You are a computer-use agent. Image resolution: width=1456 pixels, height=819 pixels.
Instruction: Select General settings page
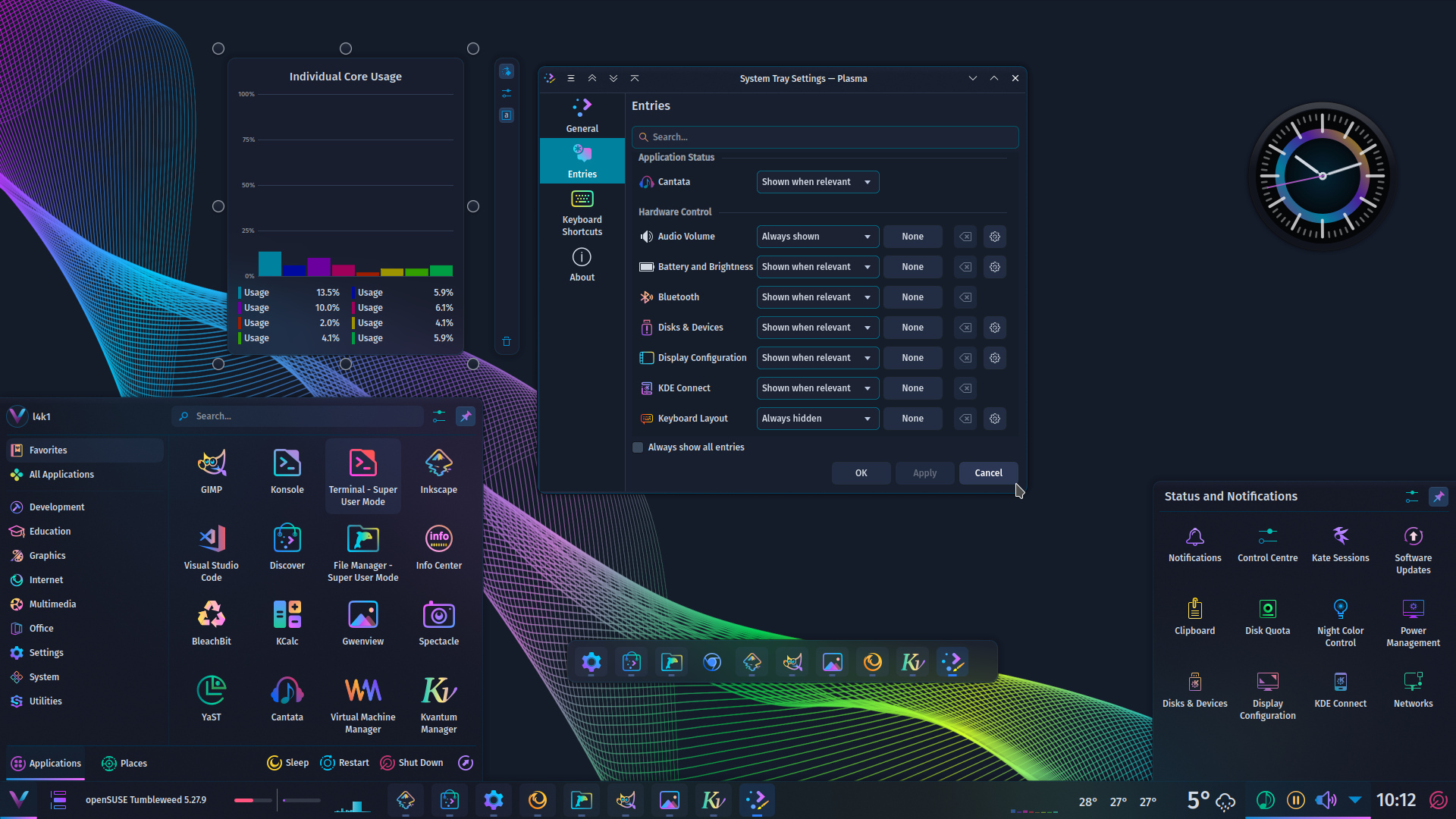[582, 115]
